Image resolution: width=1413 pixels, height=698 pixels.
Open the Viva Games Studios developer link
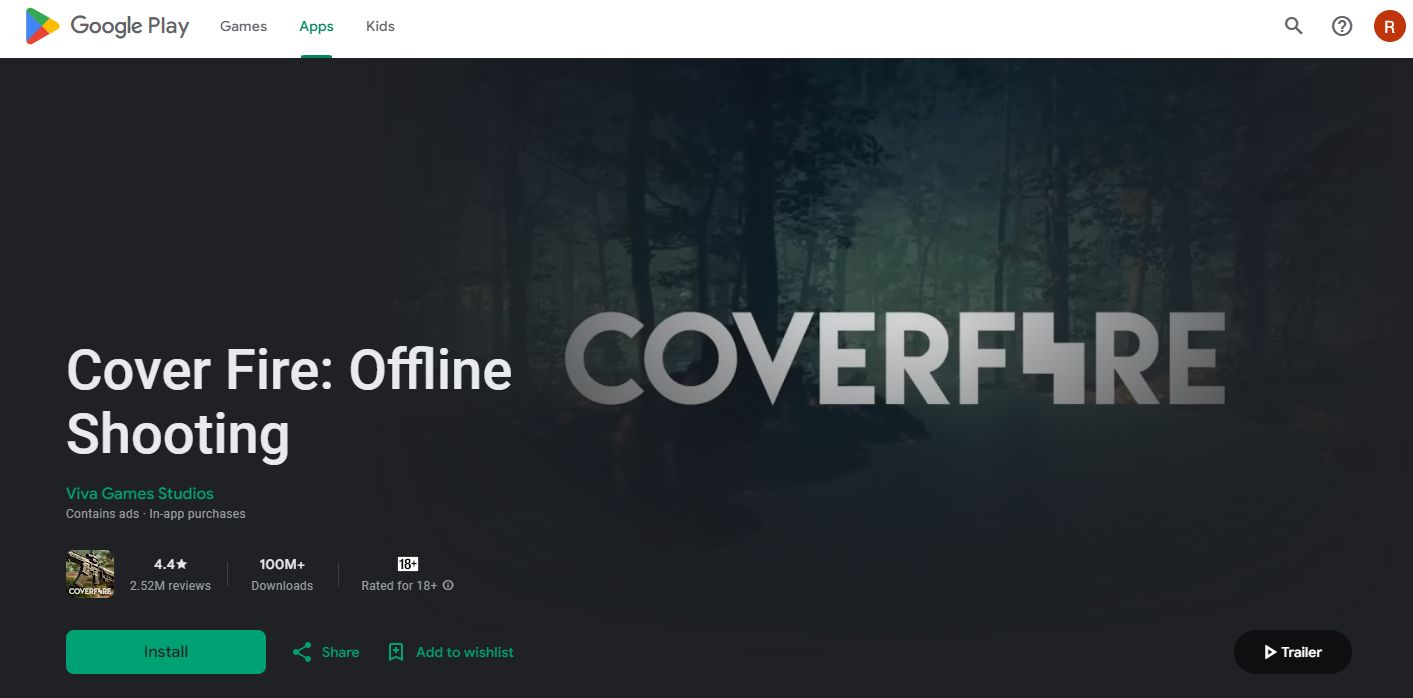[140, 493]
